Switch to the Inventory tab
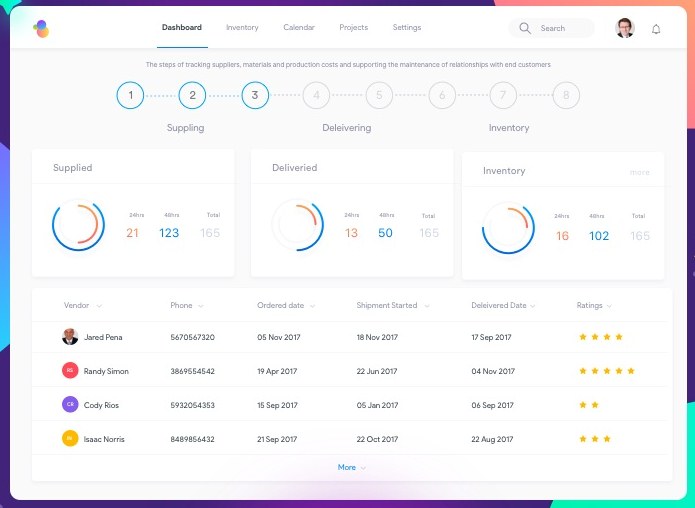This screenshot has height=508, width=695. (242, 28)
